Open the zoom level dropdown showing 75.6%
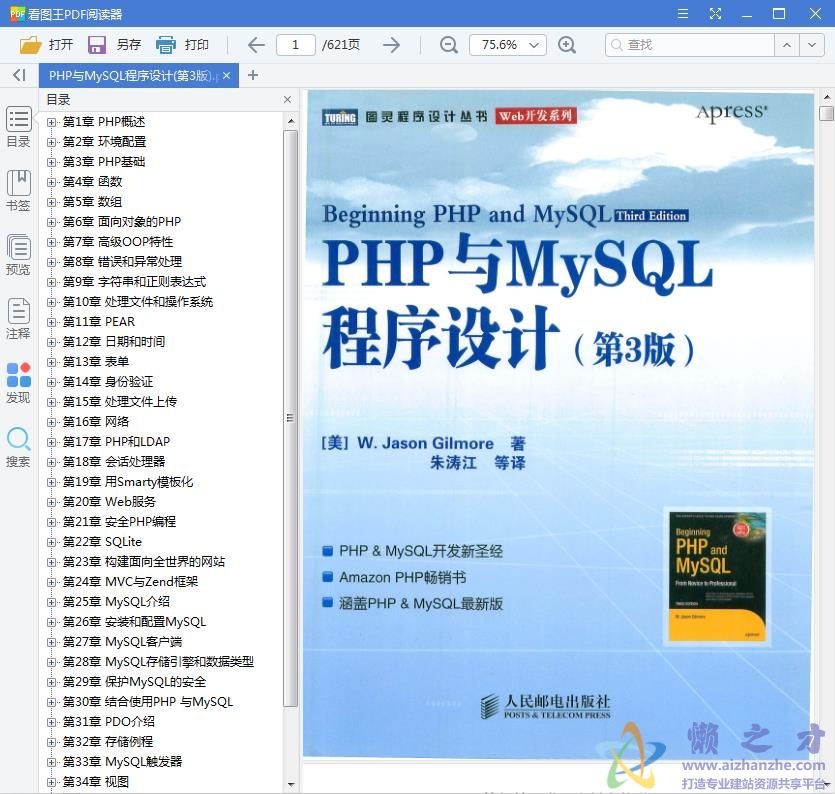 tap(507, 45)
